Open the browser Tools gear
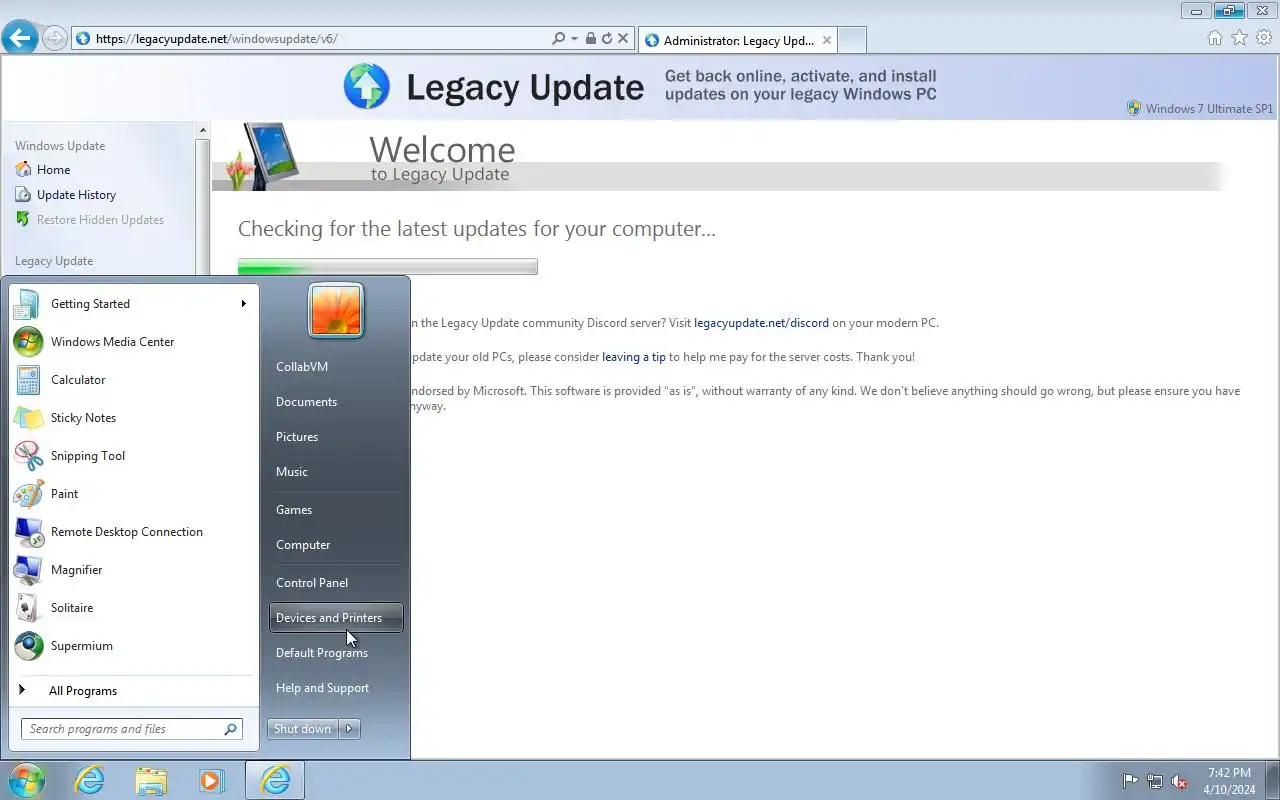 pos(1264,38)
